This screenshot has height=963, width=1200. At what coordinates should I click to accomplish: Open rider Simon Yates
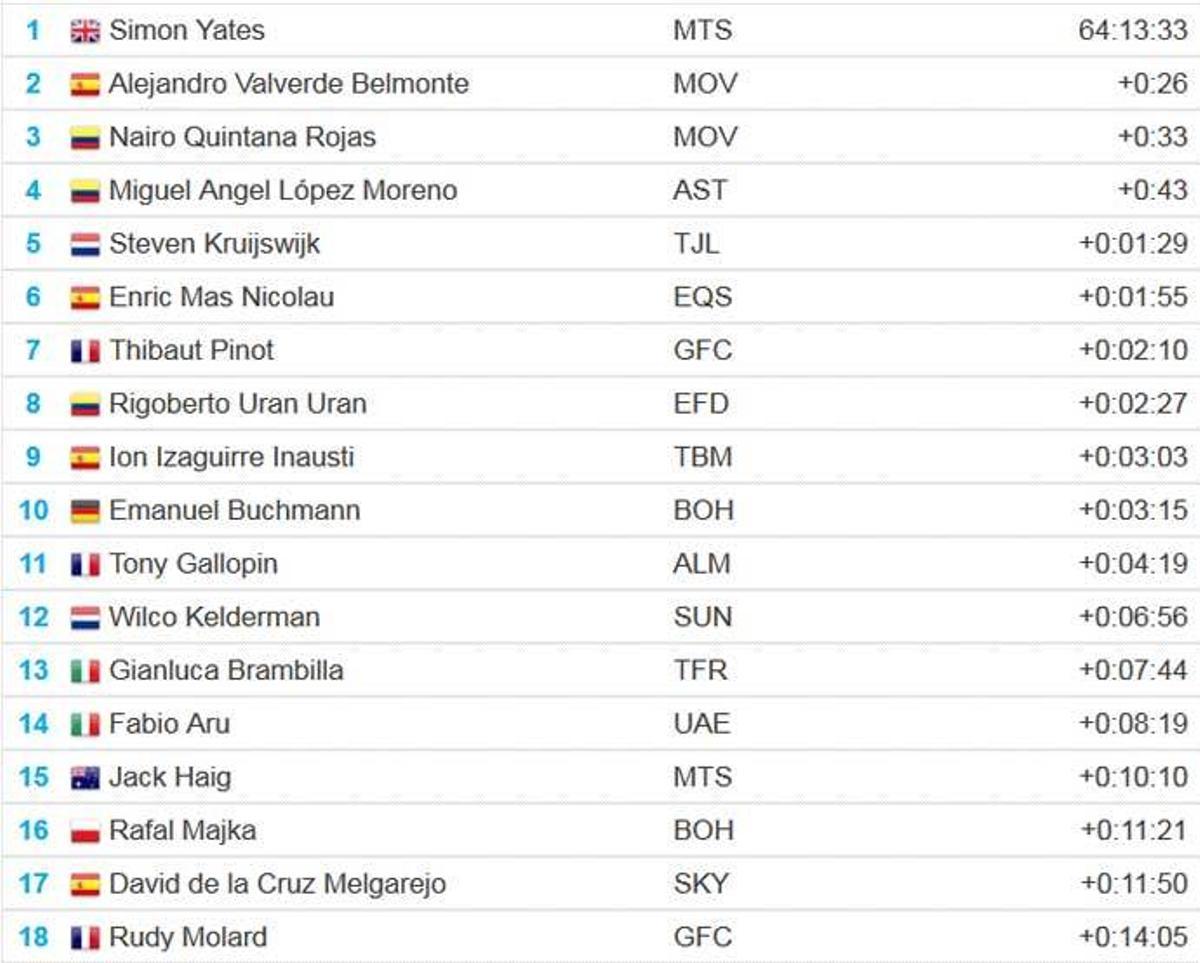187,31
